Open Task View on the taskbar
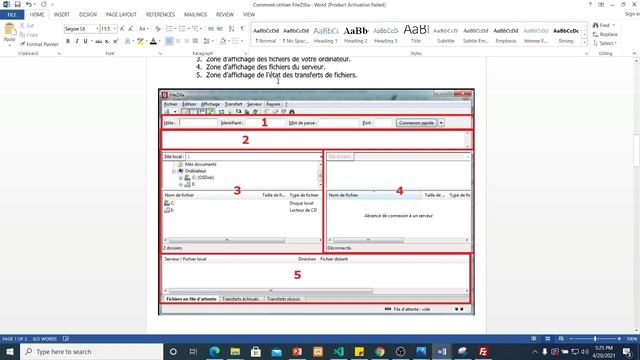This screenshot has height=360, width=640. pos(193,351)
